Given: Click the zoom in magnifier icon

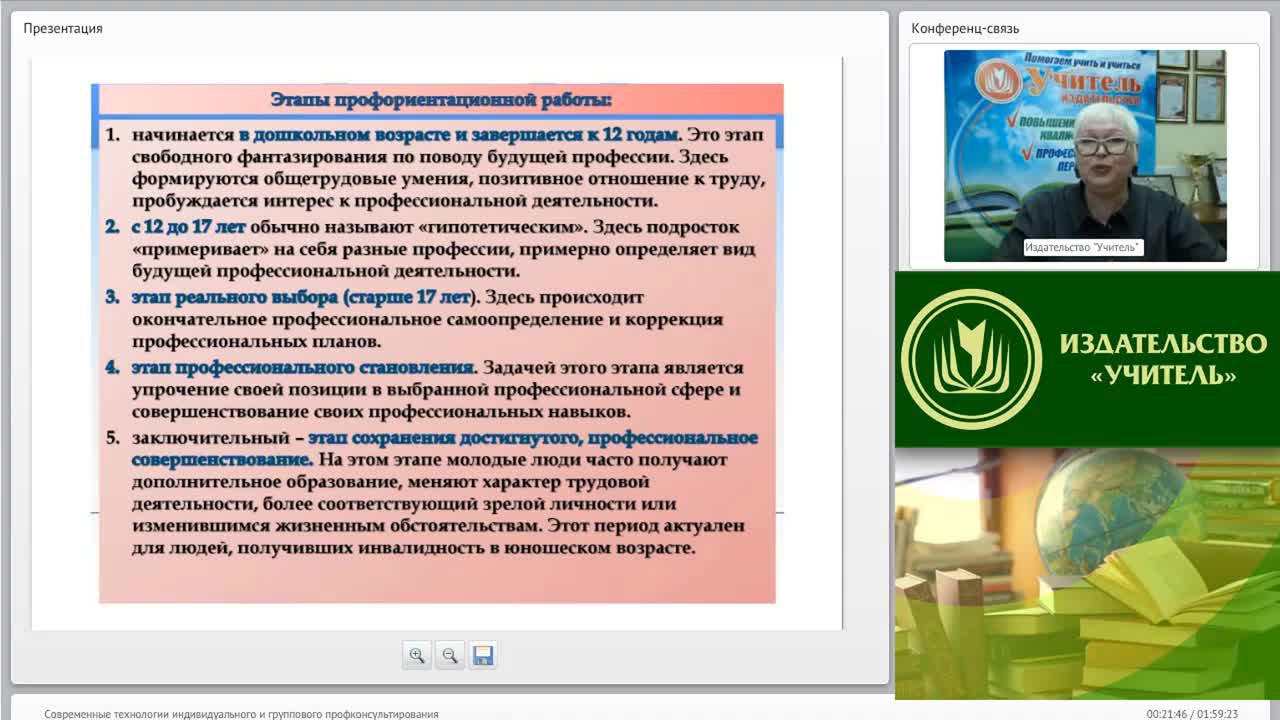Looking at the screenshot, I should click(417, 655).
